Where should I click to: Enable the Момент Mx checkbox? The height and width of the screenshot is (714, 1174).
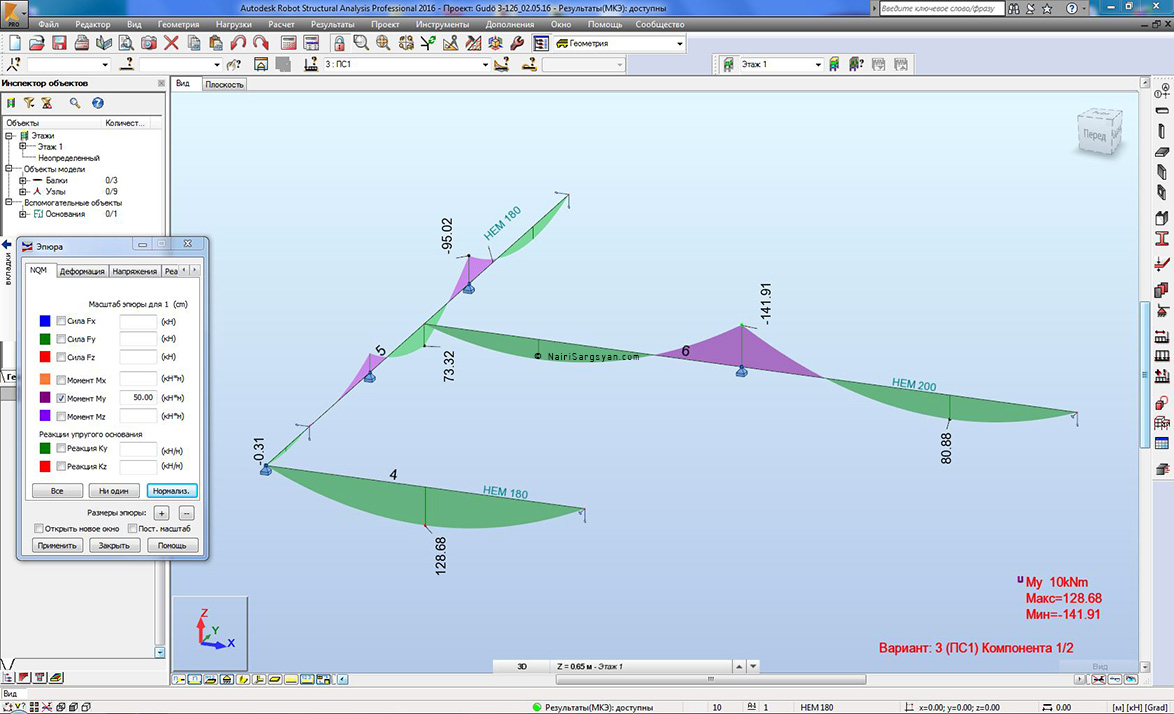(61, 380)
